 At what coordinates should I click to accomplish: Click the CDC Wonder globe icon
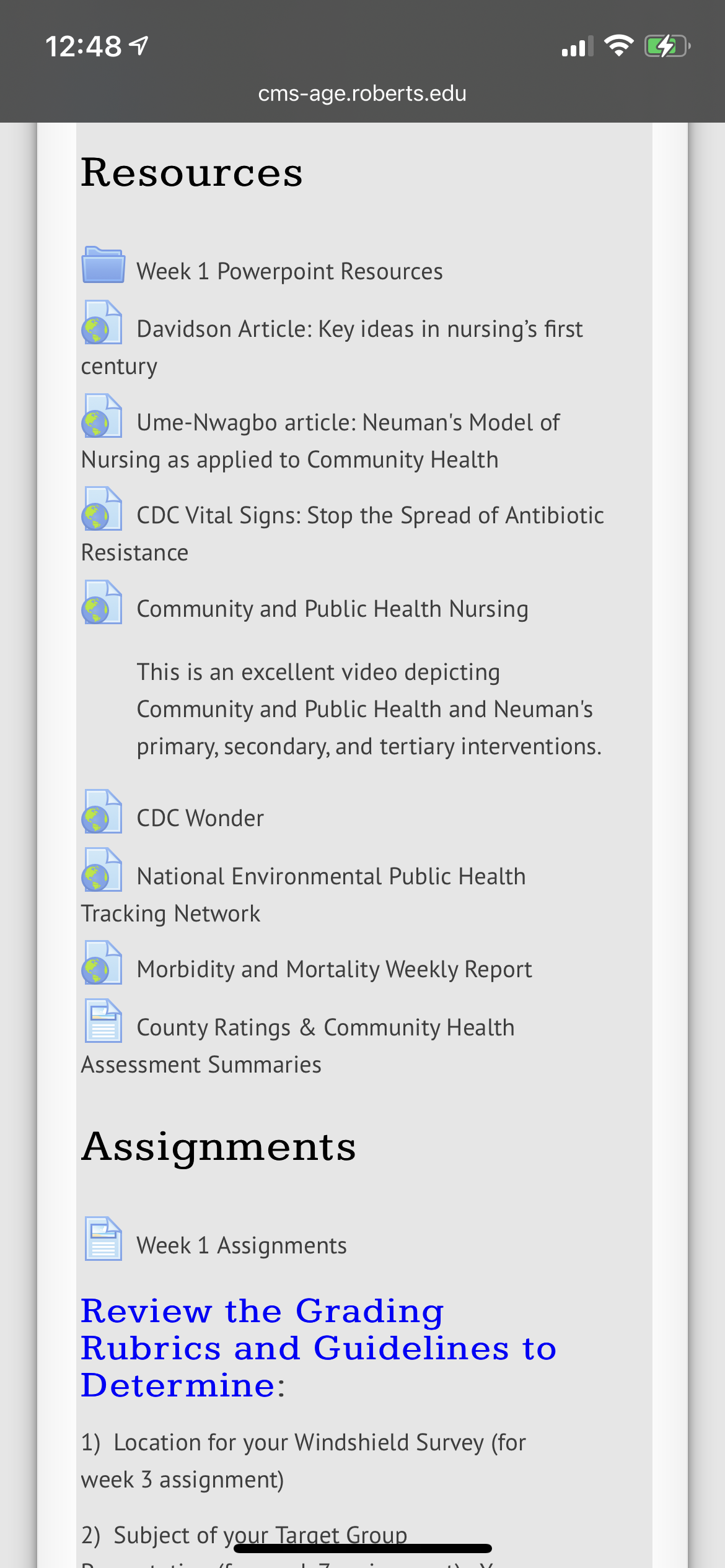[x=102, y=811]
